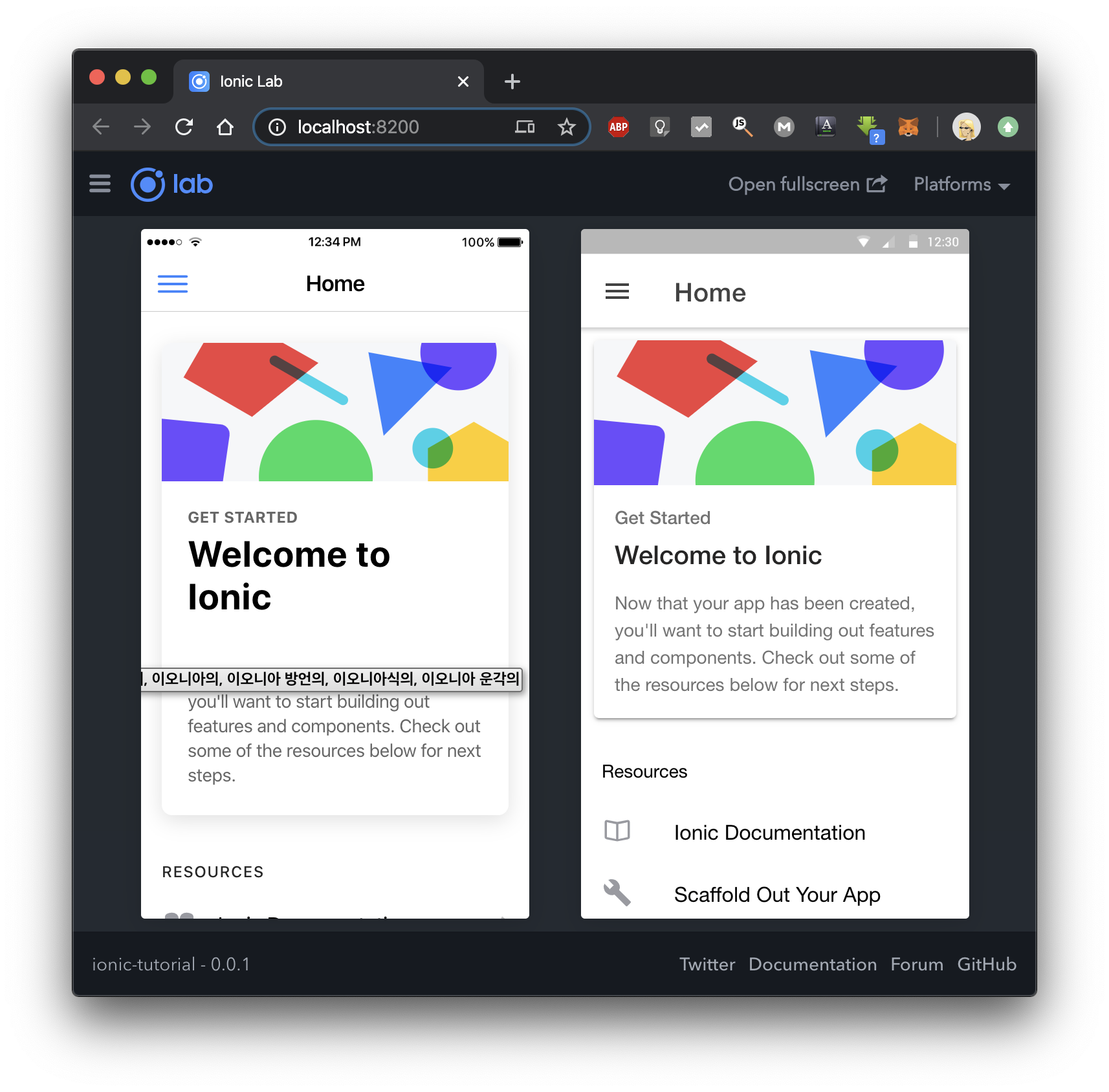Image resolution: width=1109 pixels, height=1092 pixels.
Task: Click Open fullscreen link
Action: pyautogui.click(x=807, y=184)
